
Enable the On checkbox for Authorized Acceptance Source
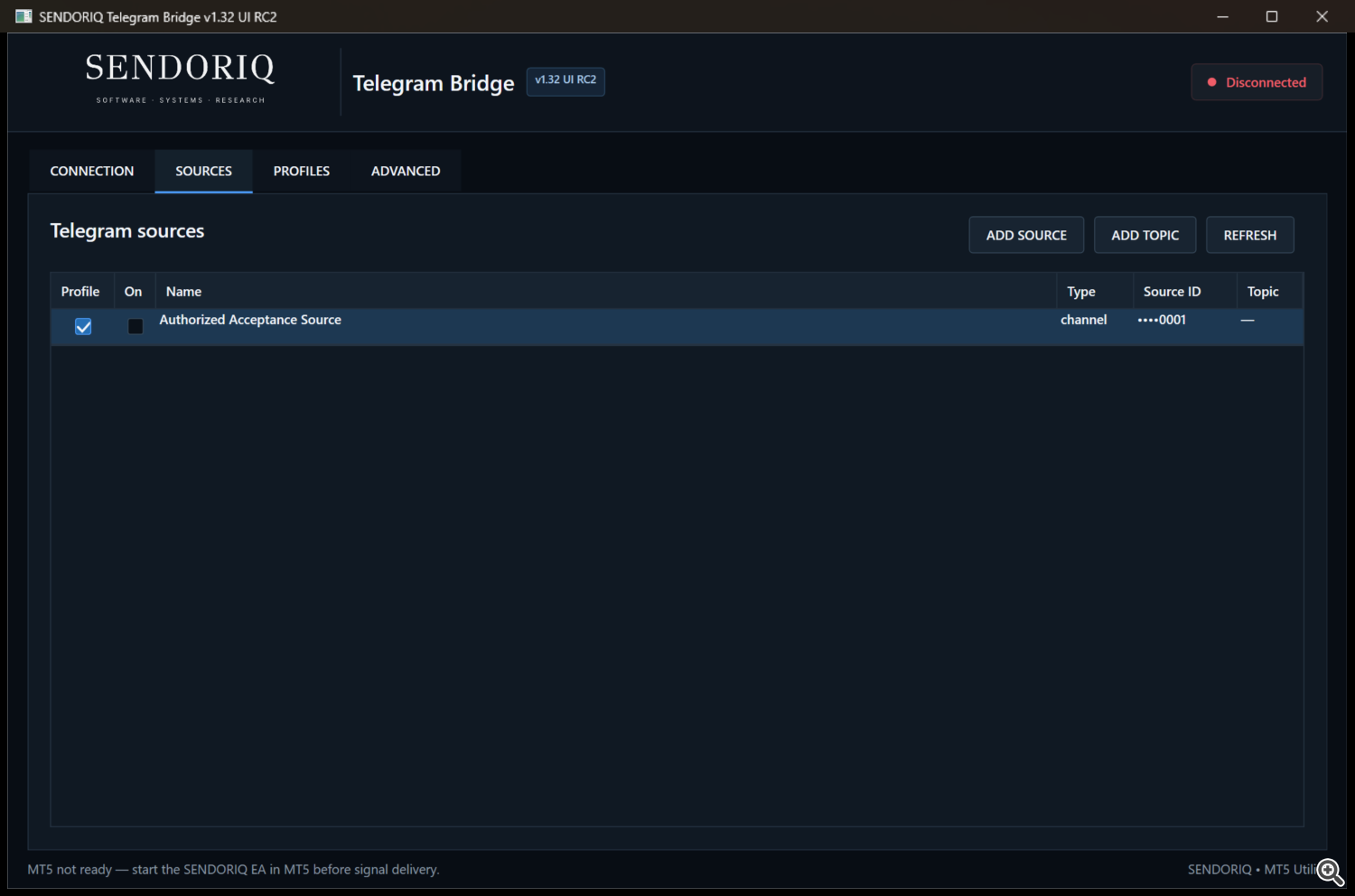click(x=135, y=327)
